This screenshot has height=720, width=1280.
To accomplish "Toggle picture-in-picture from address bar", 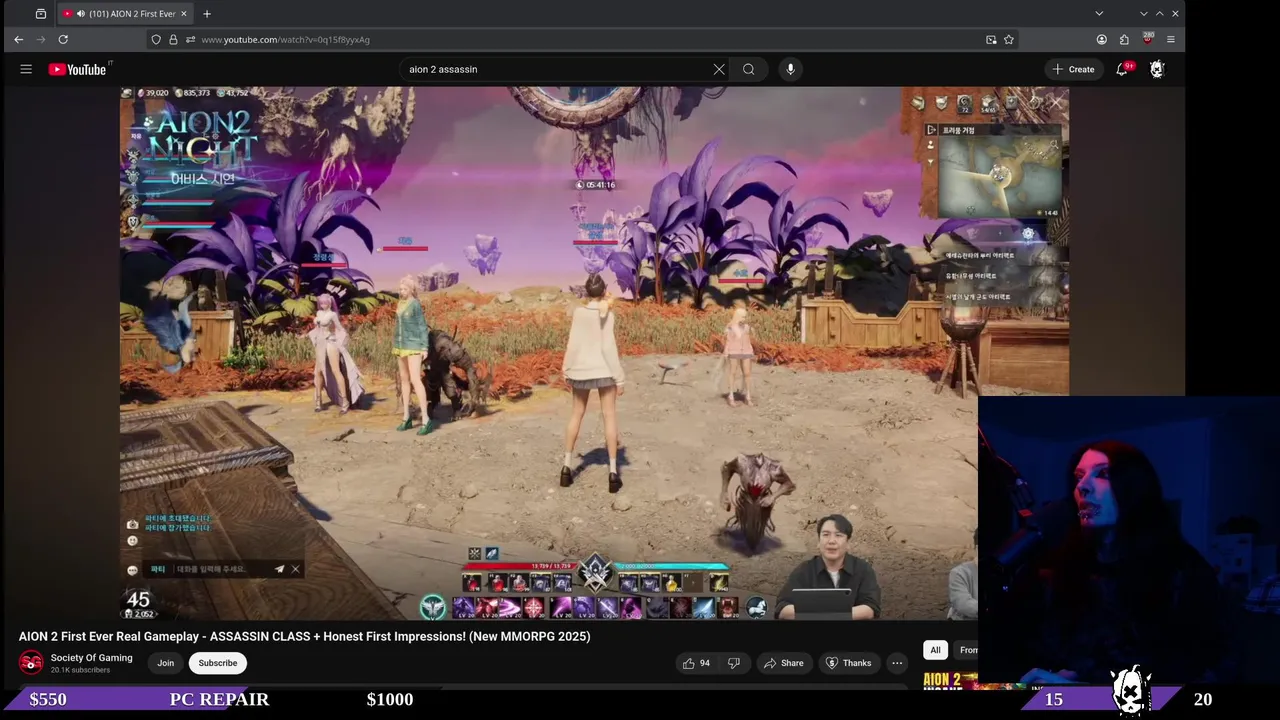I will pos(991,39).
